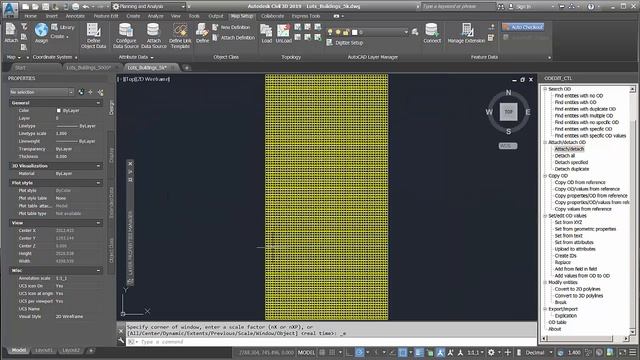Click the topology Load icon
Screen dimensions: 640x360
[x=267, y=33]
